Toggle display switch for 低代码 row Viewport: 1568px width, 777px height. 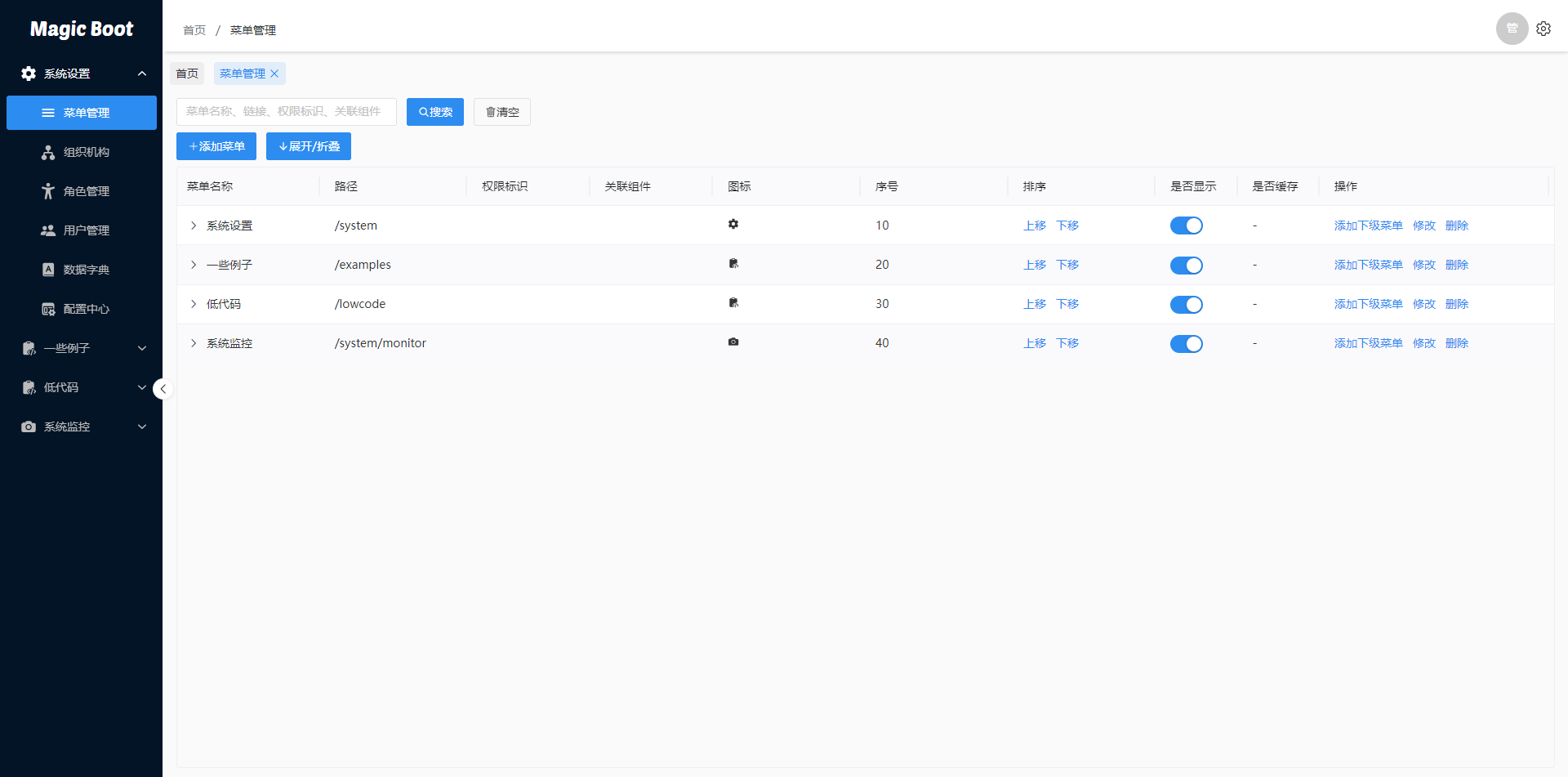click(x=1186, y=305)
